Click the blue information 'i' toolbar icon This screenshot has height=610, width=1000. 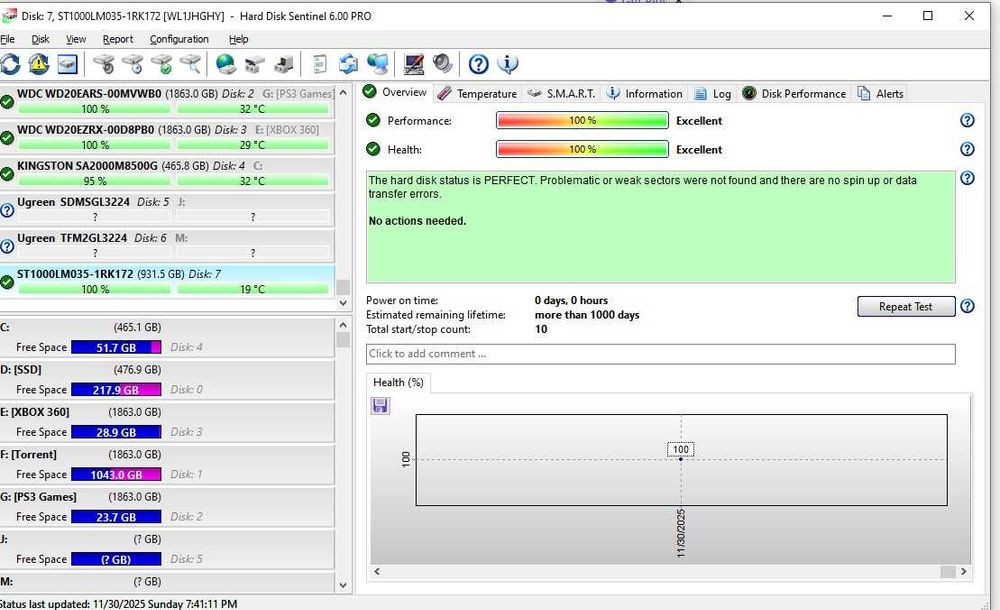(x=508, y=64)
